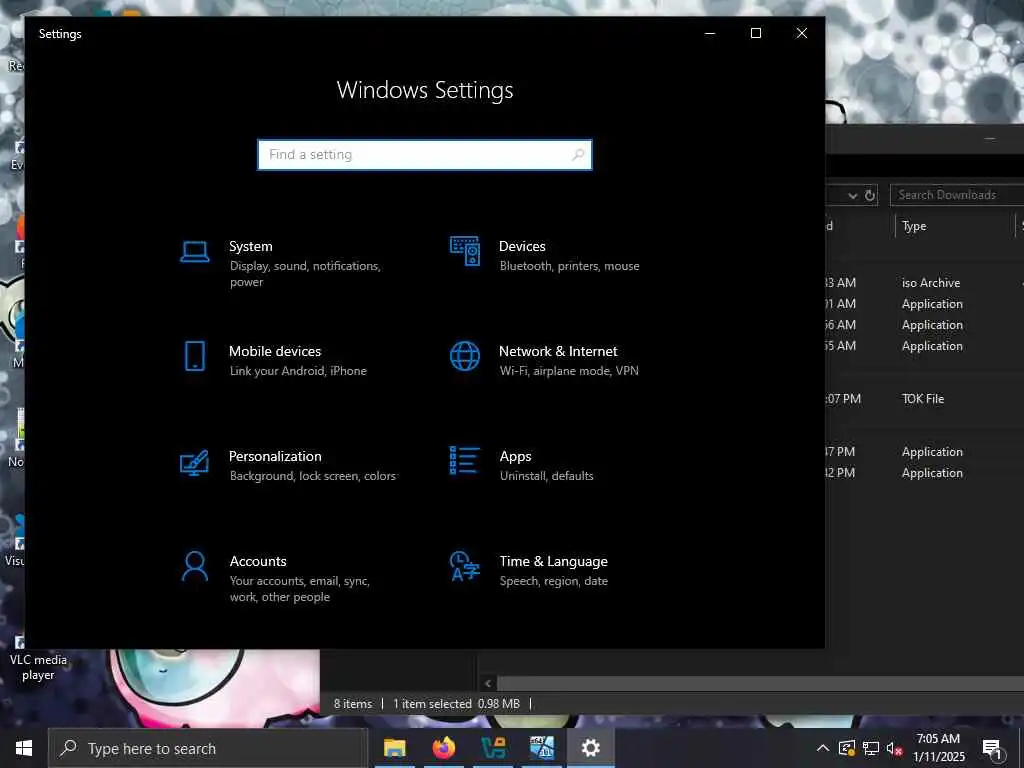
Task: Open System settings laptop icon
Action: pos(195,251)
